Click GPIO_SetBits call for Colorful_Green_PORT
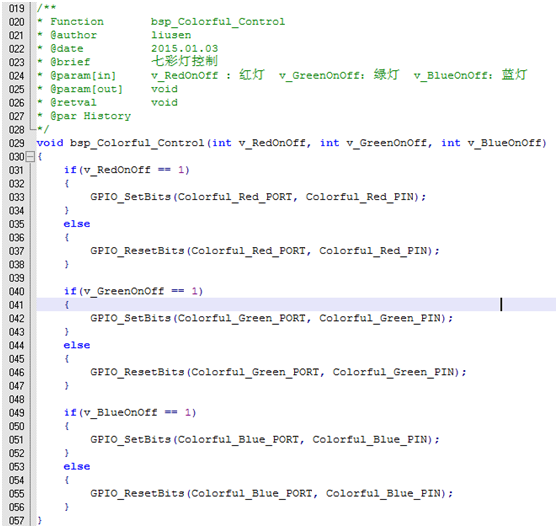558x528 pixels. 272,318
